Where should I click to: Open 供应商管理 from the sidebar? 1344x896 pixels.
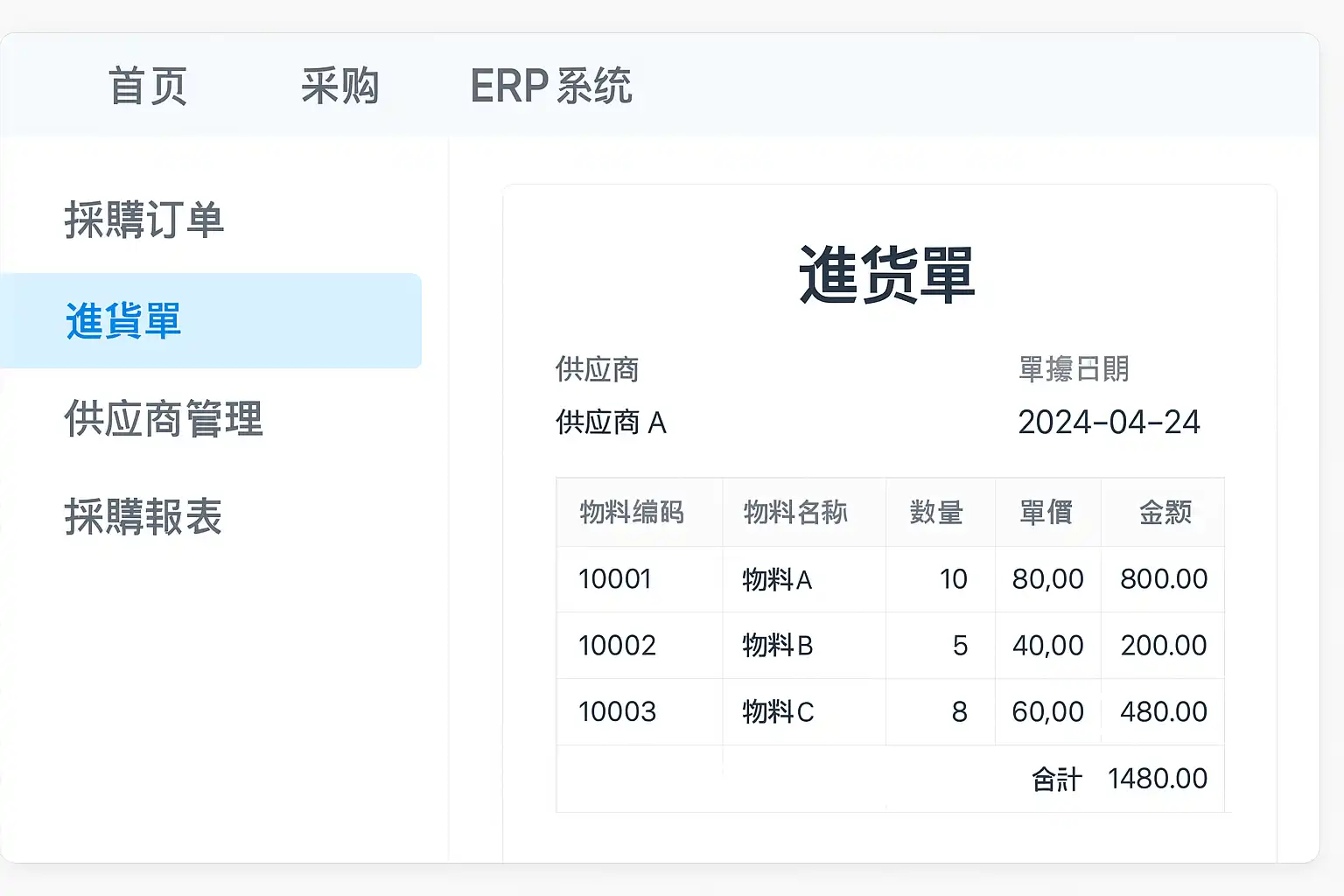(164, 418)
